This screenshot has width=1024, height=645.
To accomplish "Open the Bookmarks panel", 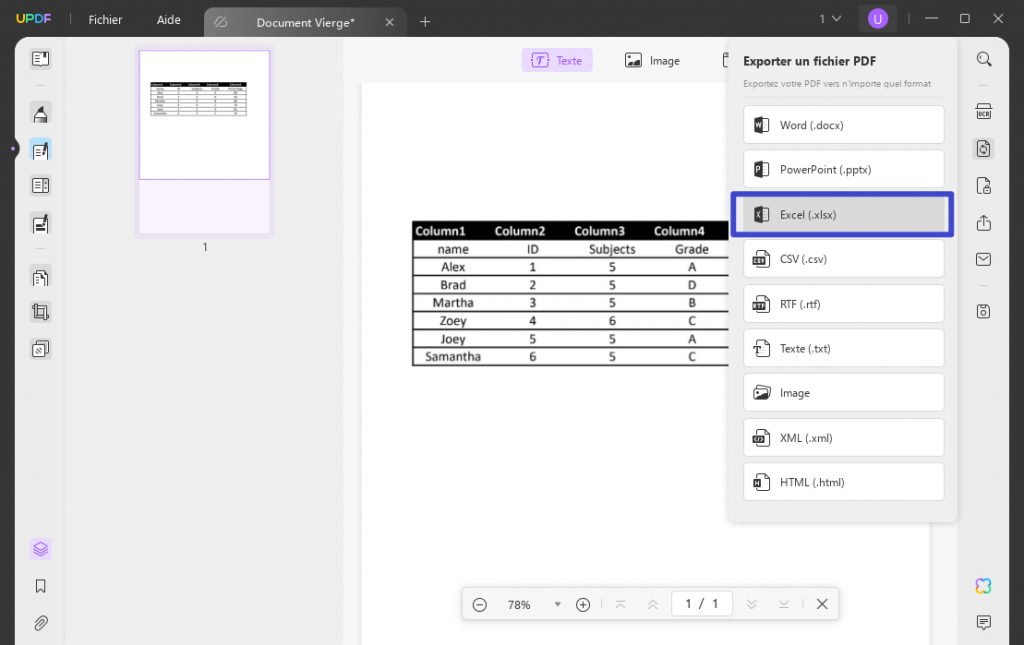I will pyautogui.click(x=40, y=586).
